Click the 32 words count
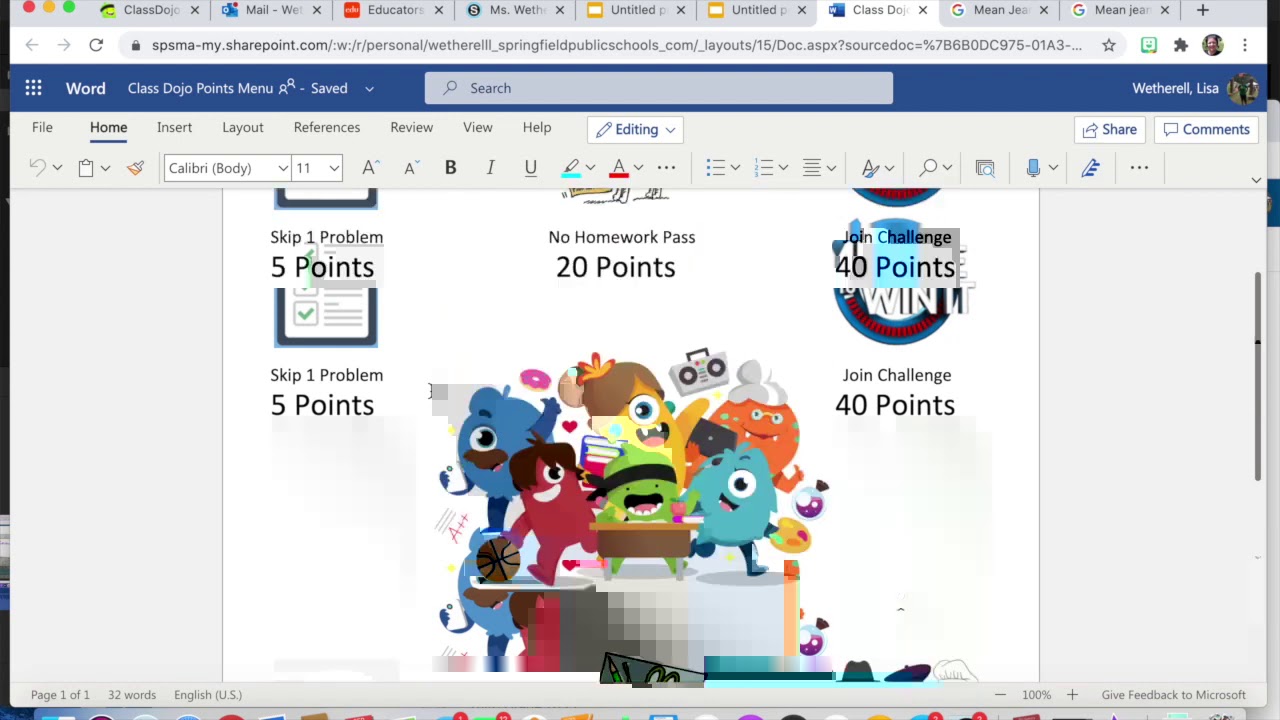Viewport: 1280px width, 720px height. (x=132, y=695)
